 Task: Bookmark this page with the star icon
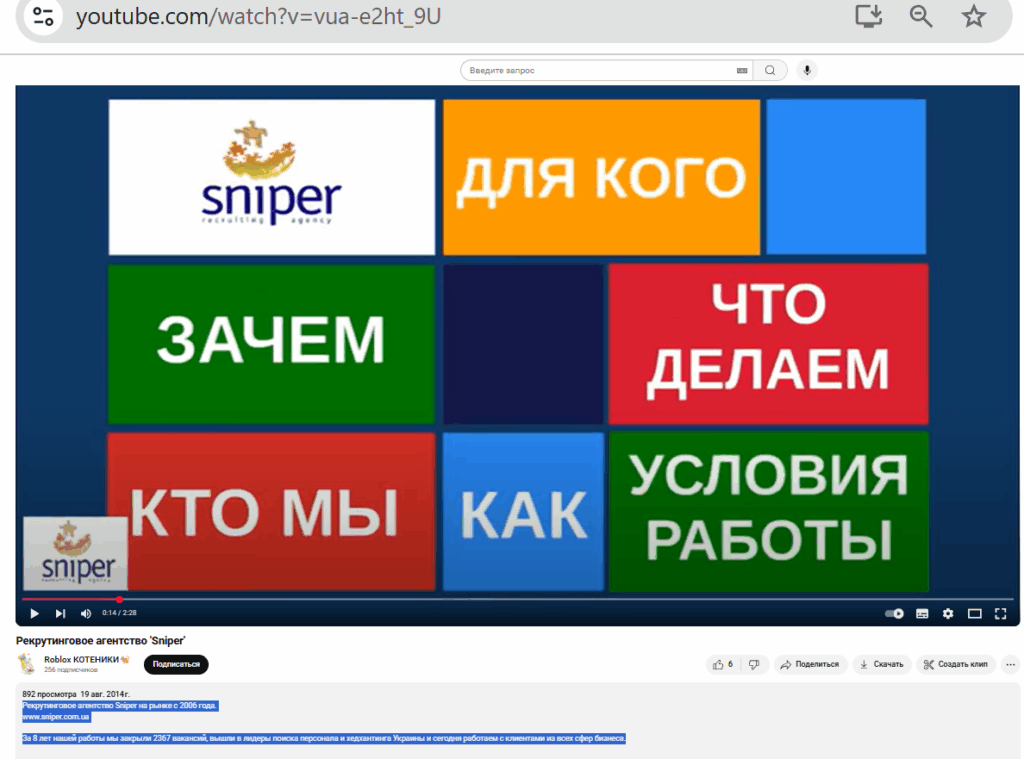coord(973,16)
